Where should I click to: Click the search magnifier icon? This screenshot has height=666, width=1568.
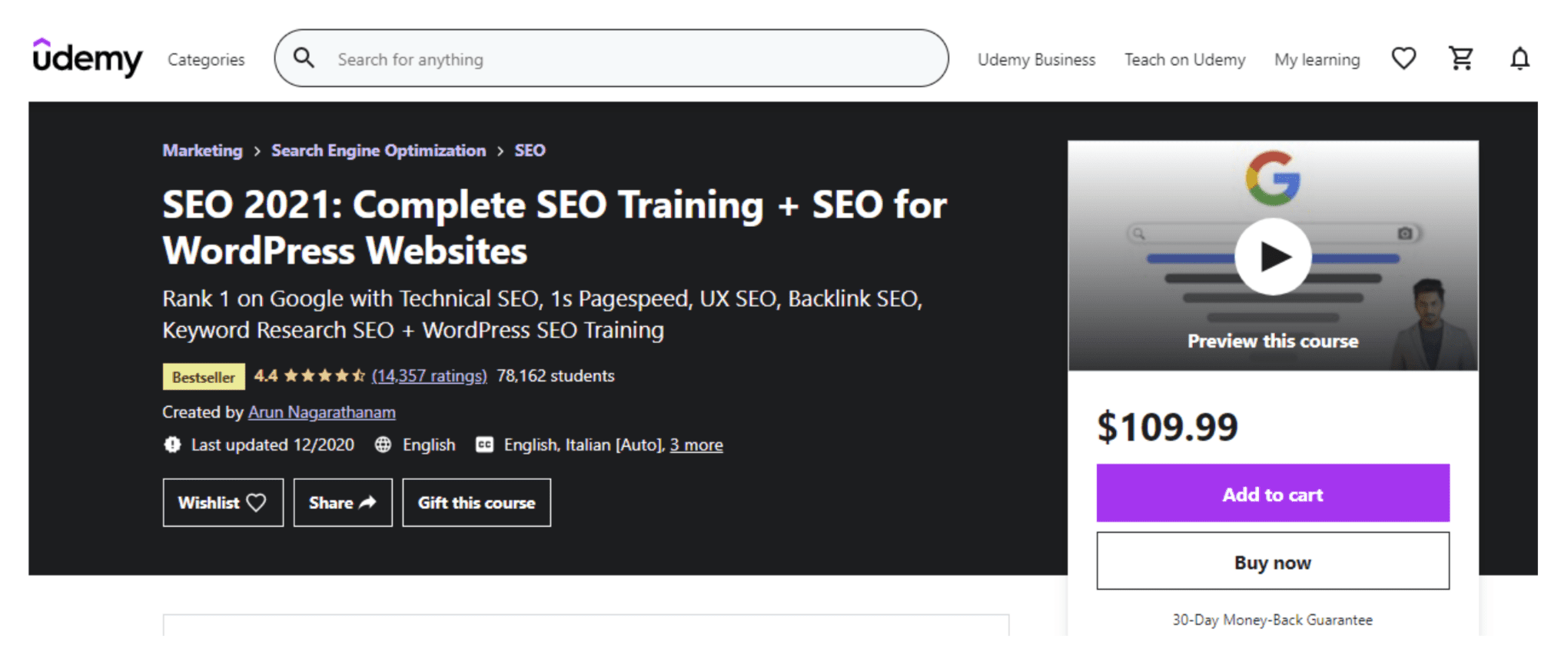[304, 58]
